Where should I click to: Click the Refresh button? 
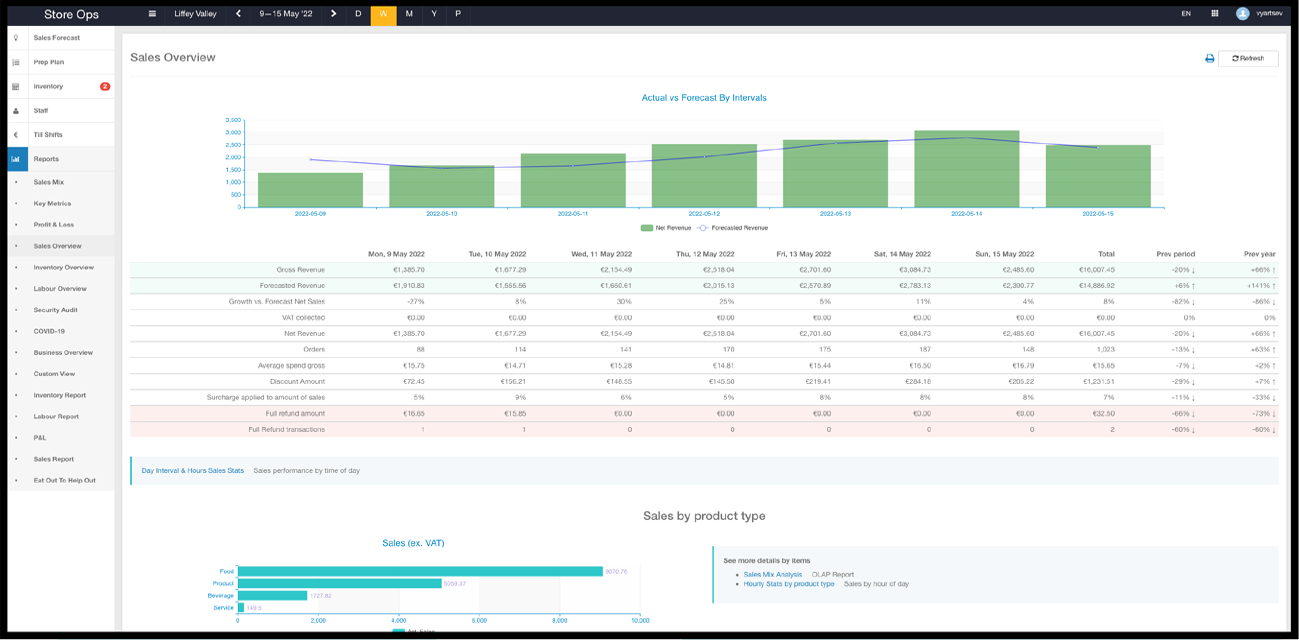click(1248, 59)
